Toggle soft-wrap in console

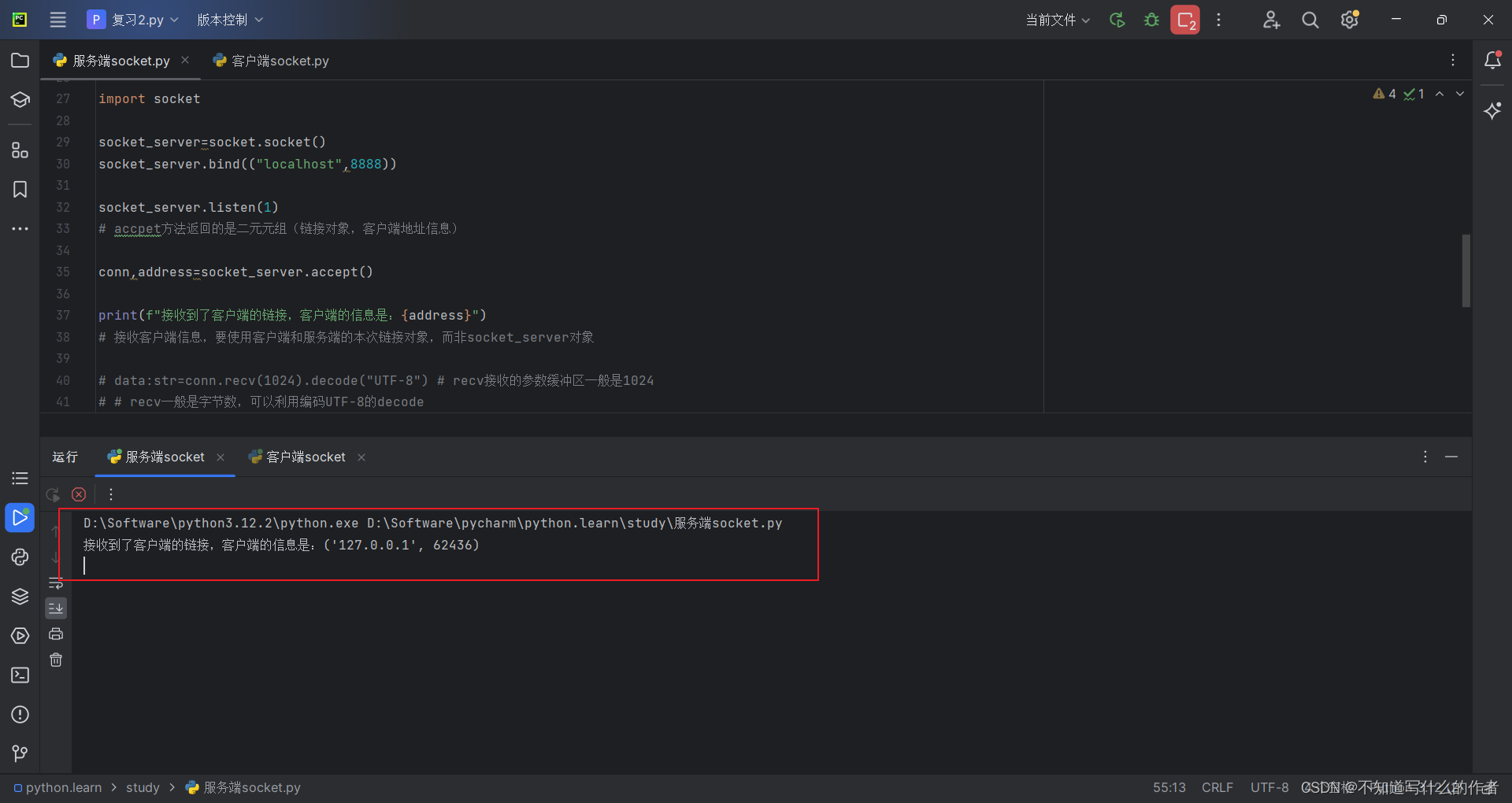(x=56, y=583)
